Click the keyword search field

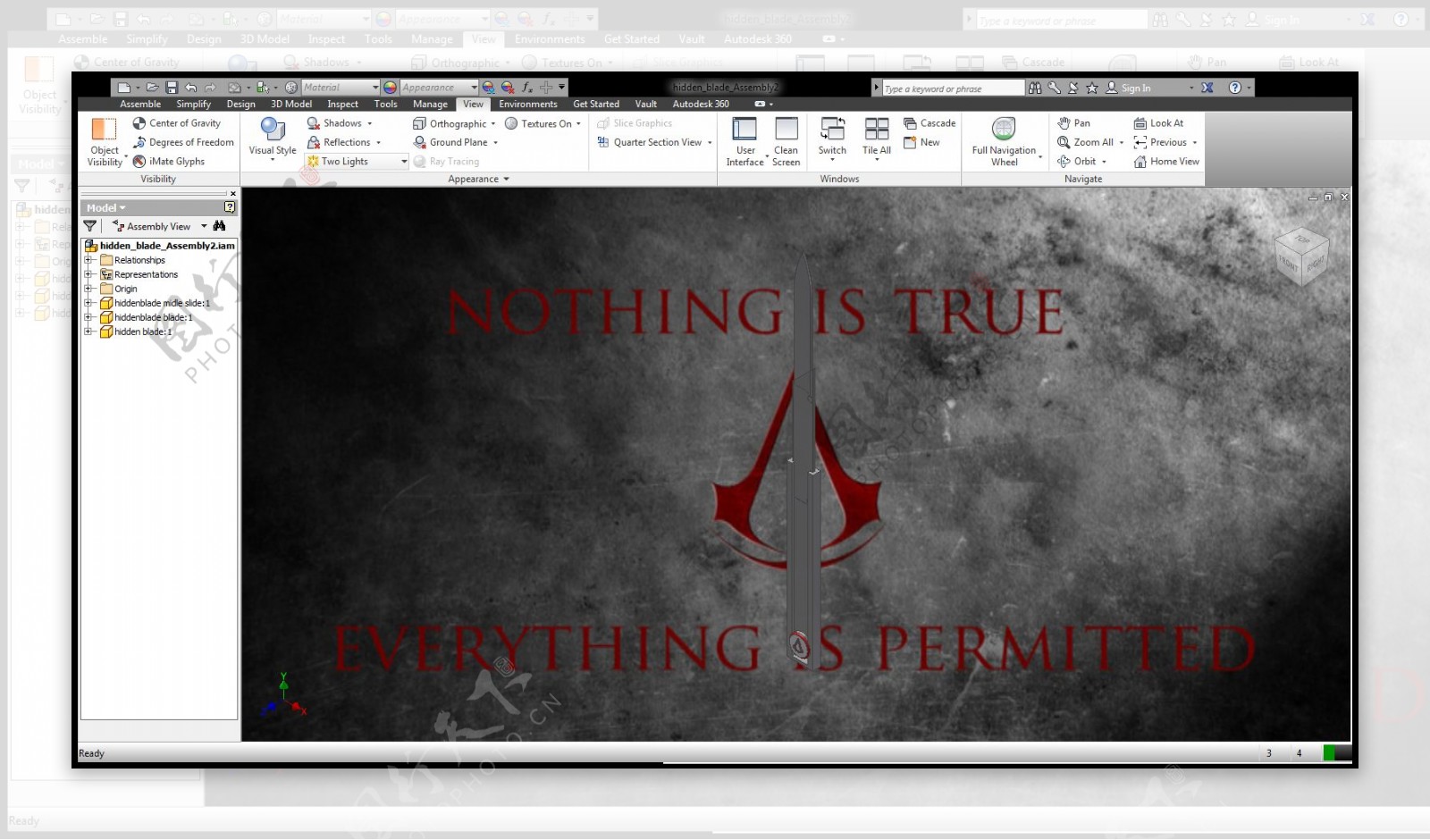pyautogui.click(x=953, y=88)
